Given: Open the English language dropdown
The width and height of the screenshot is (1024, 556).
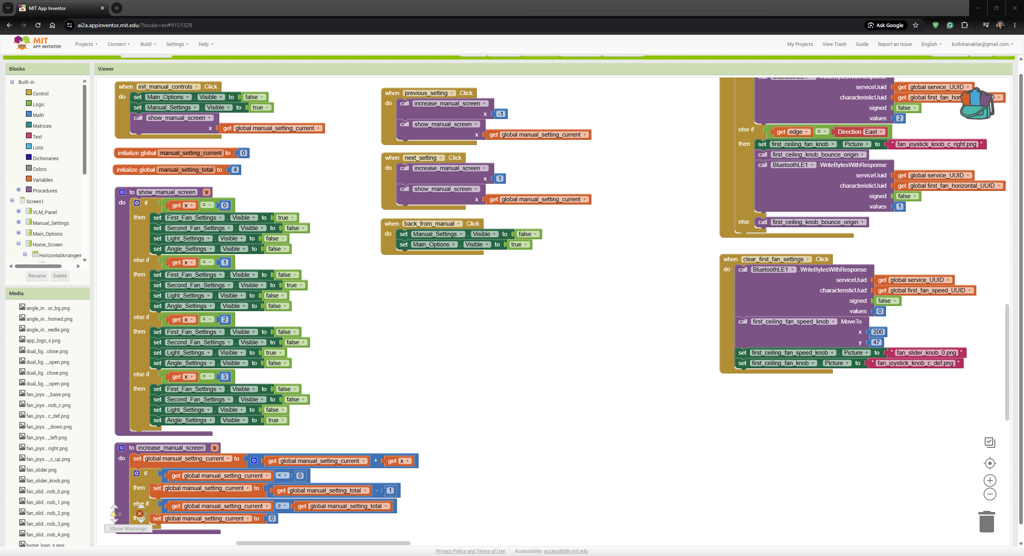Looking at the screenshot, I should click(931, 44).
